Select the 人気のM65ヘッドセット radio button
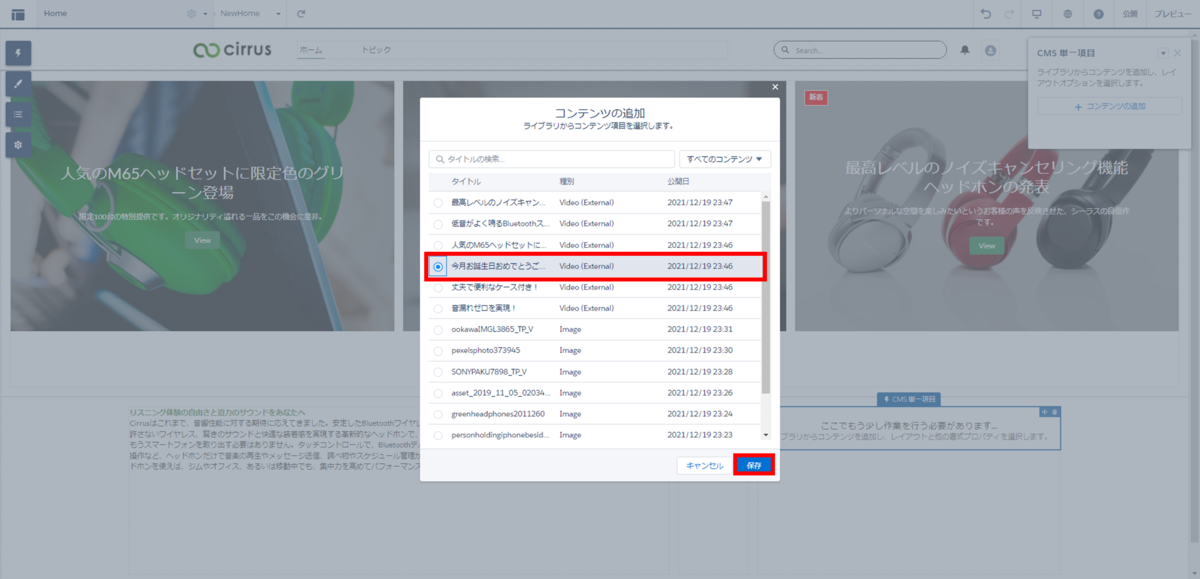The height and width of the screenshot is (579, 1200). tap(438, 245)
